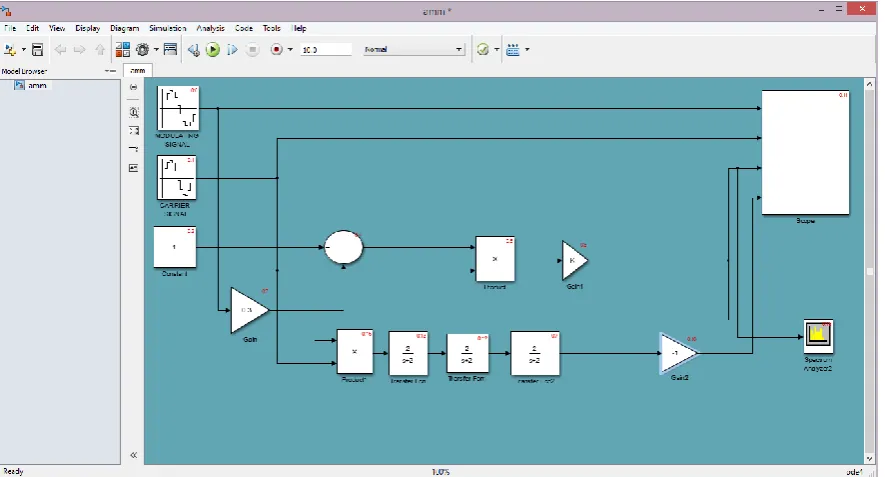Viewport: 885px width, 477px height.
Task: Click the Forward navigation arrow
Action: (x=80, y=50)
